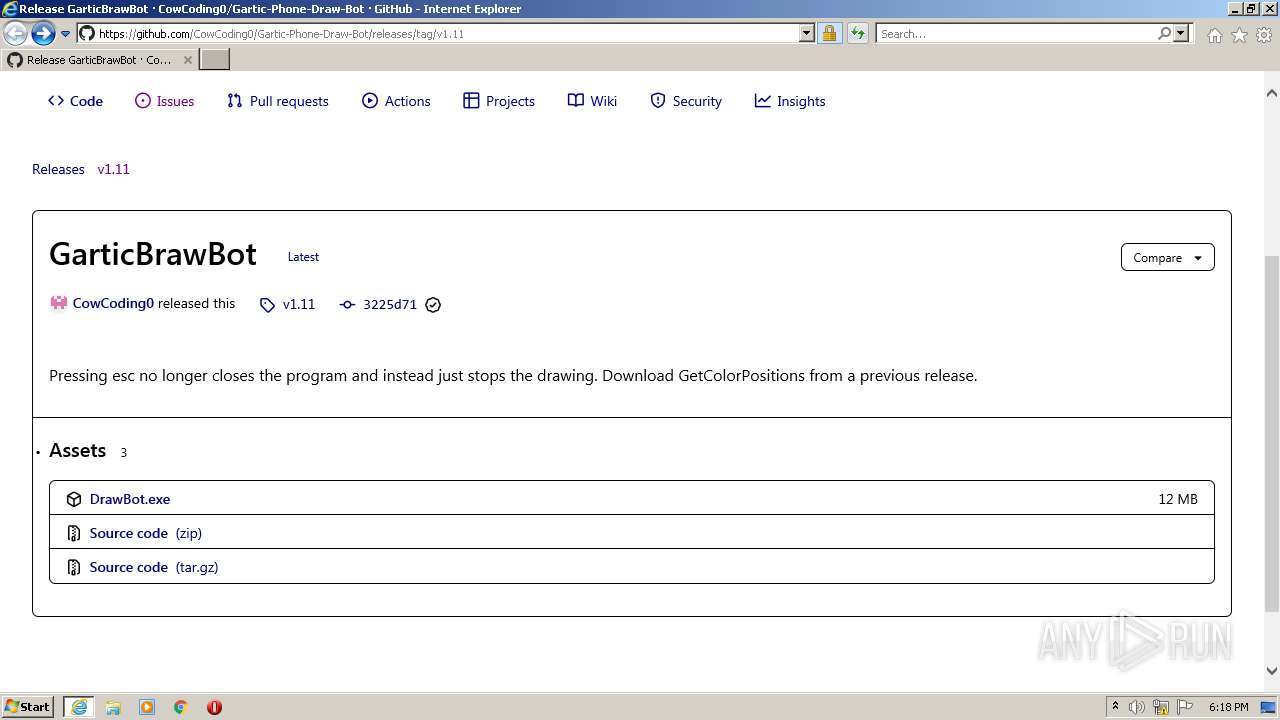The image size is (1280, 720).
Task: Open the Pull requests tab
Action: coord(278,101)
